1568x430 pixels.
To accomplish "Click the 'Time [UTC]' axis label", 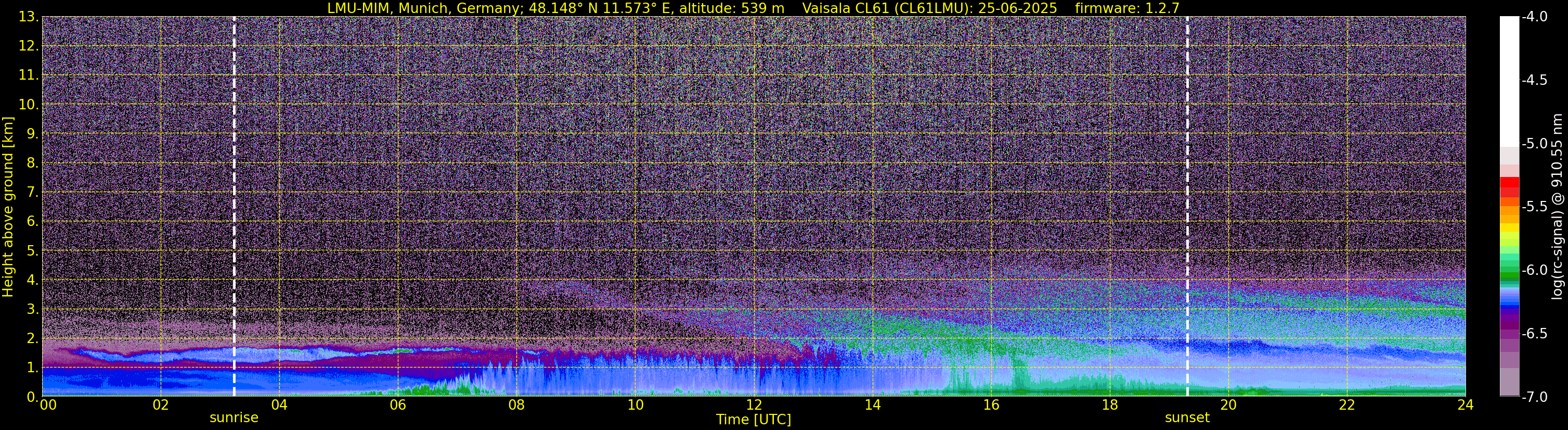I will click(754, 420).
